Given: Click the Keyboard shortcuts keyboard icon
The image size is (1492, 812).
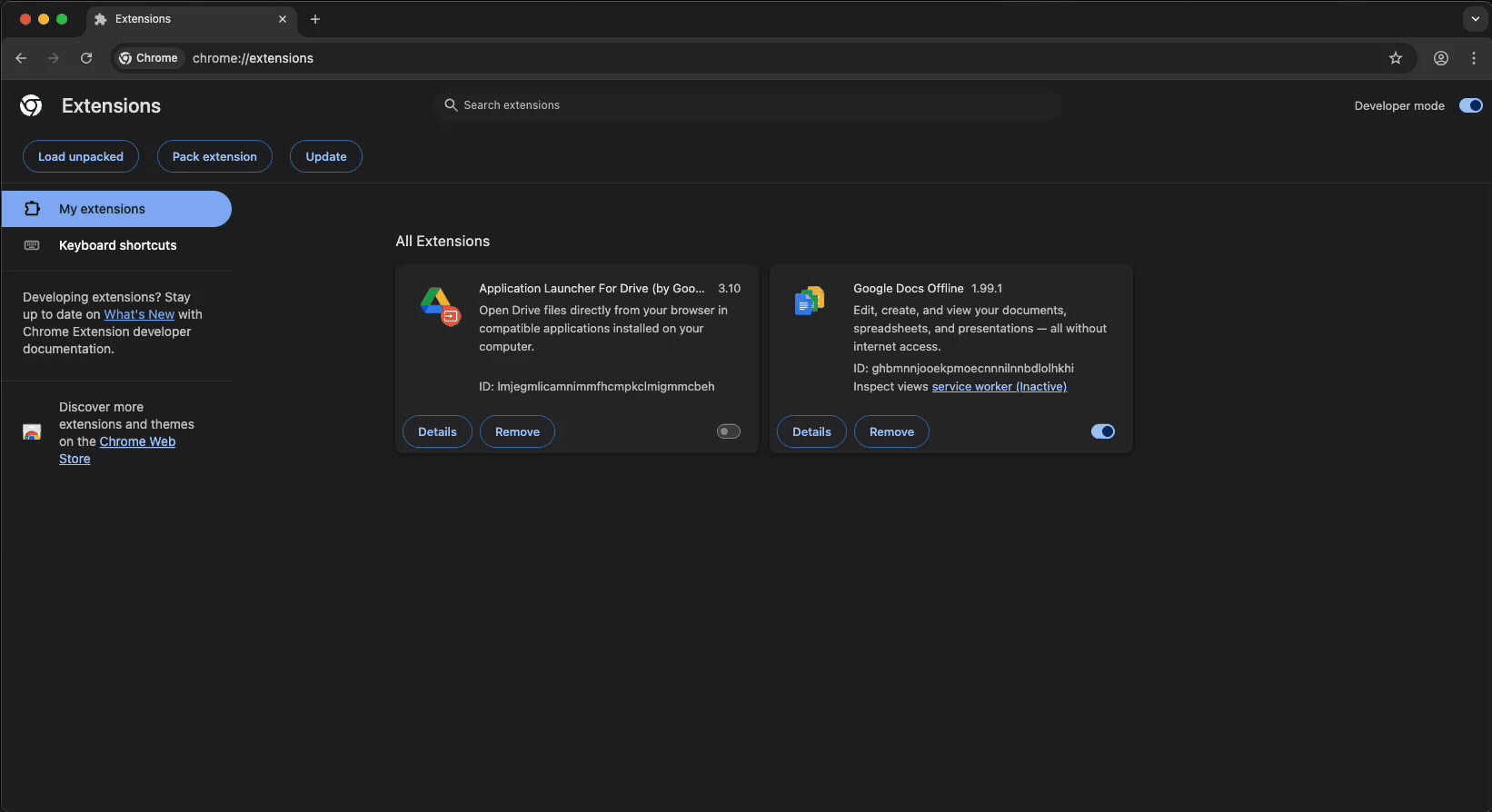Looking at the screenshot, I should 32,245.
